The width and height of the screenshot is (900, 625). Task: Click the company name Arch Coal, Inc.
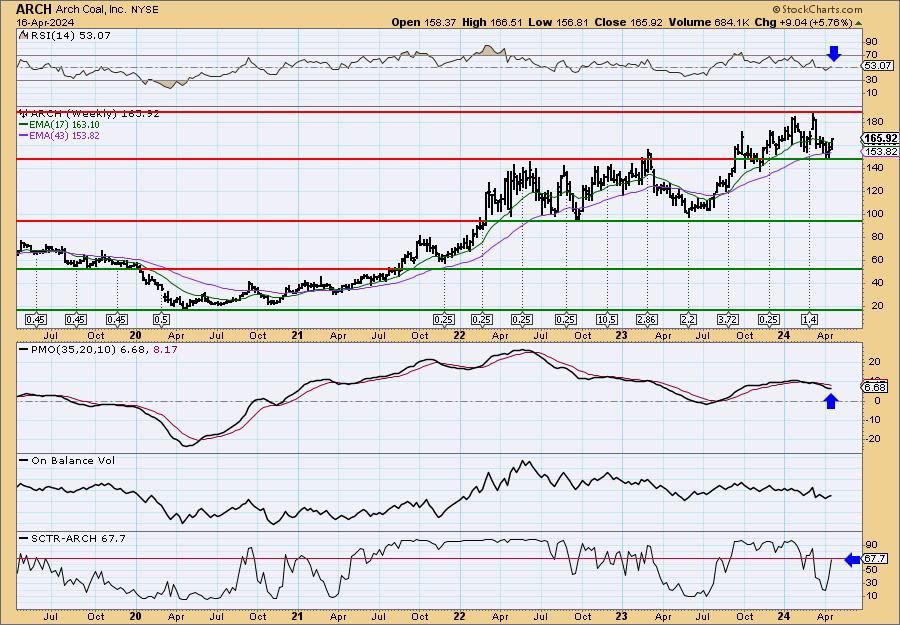tap(90, 10)
